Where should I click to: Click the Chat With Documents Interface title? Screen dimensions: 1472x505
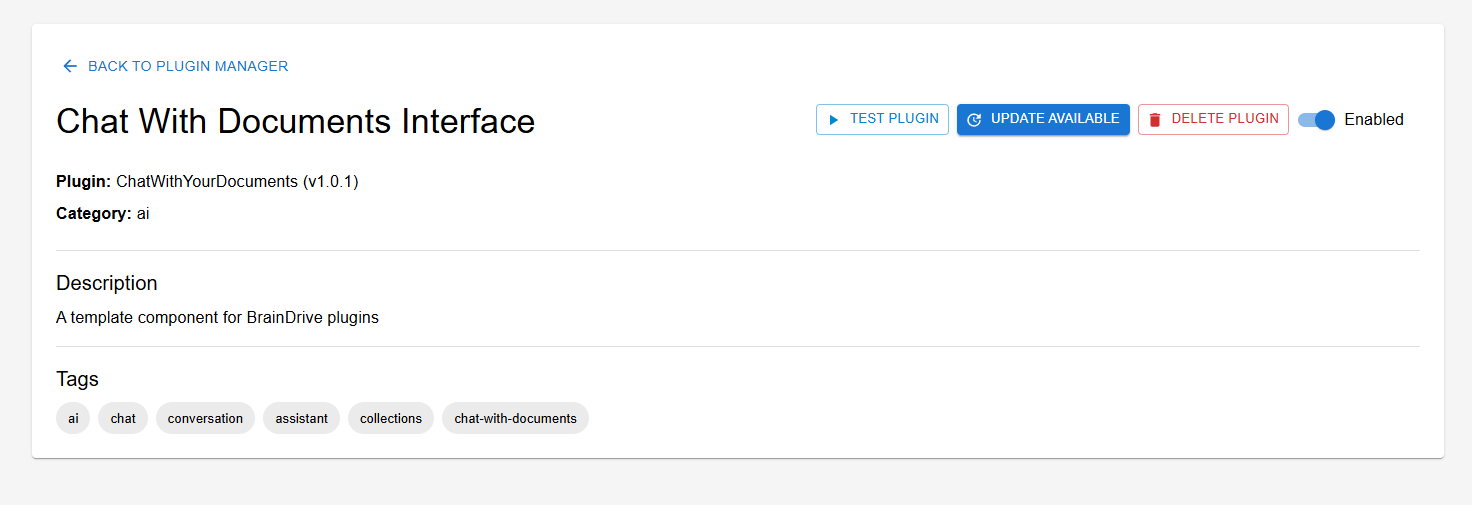(295, 121)
